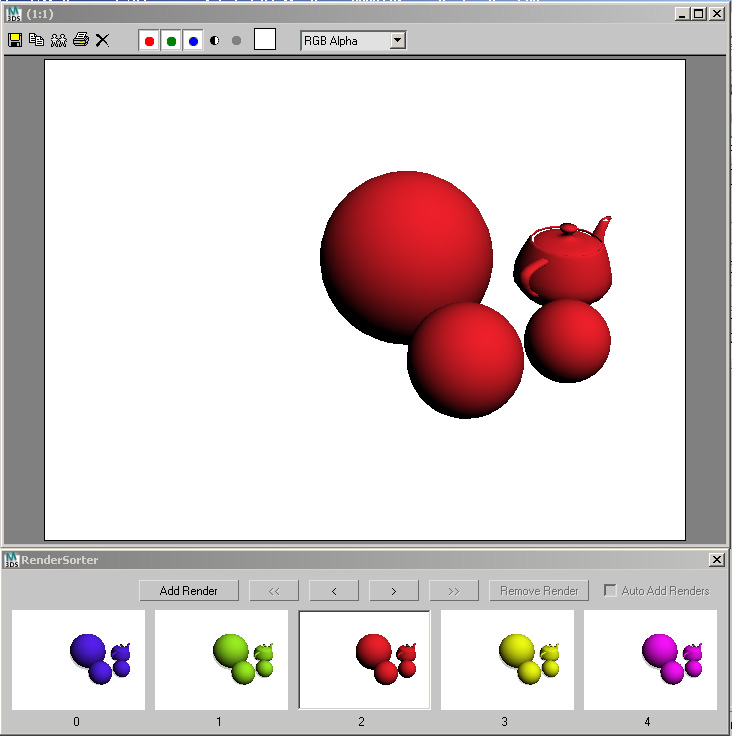Click the Remove Render button

[539, 590]
